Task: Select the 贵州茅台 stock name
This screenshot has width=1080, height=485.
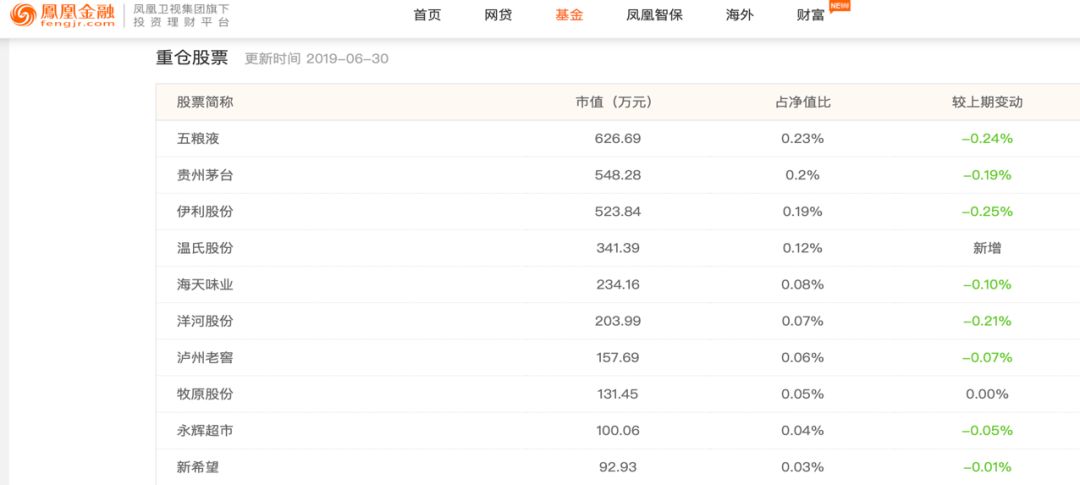Action: (x=205, y=175)
